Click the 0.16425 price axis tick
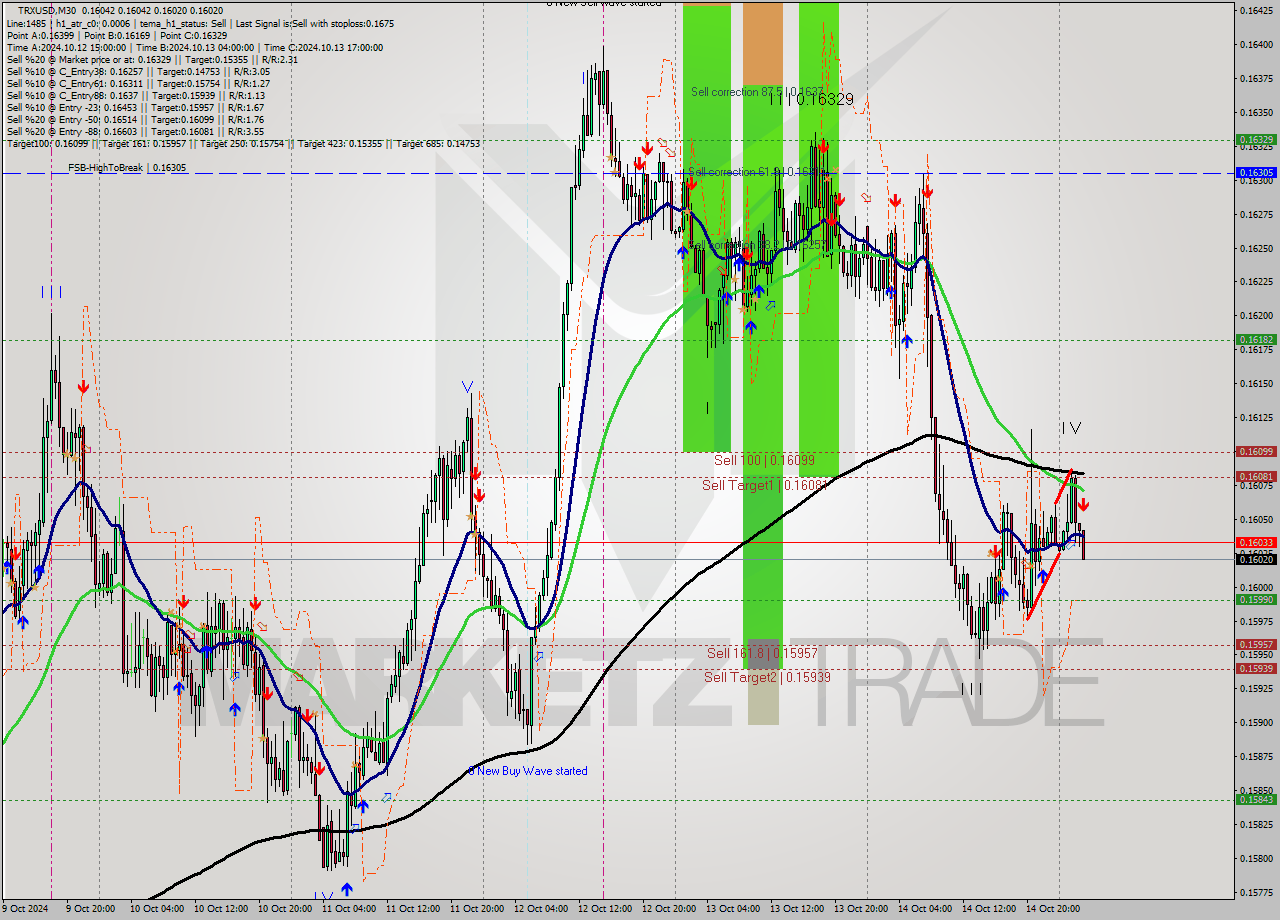The height and width of the screenshot is (920, 1280). (1256, 10)
